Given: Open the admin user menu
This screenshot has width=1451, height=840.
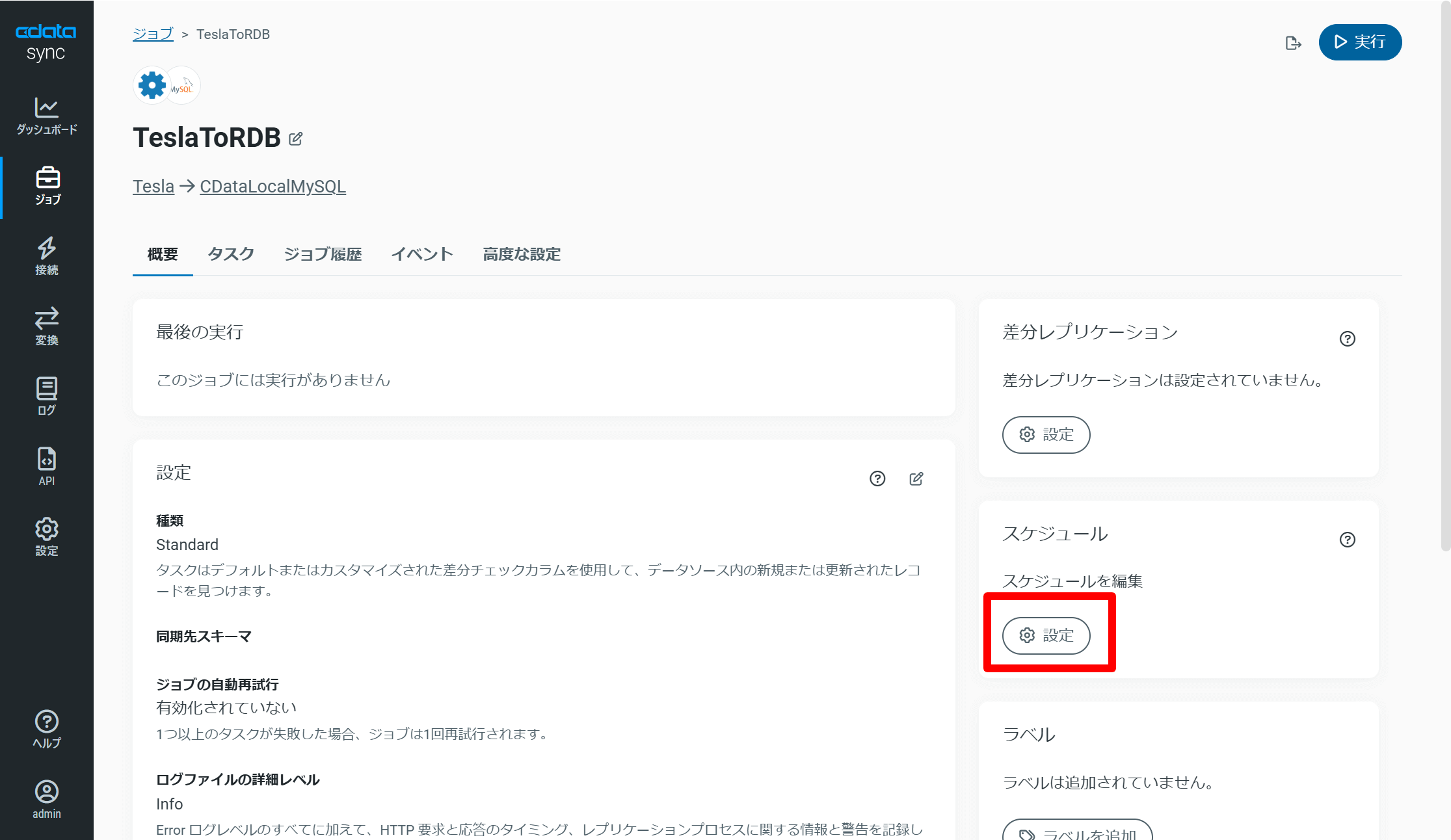Looking at the screenshot, I should (46, 799).
